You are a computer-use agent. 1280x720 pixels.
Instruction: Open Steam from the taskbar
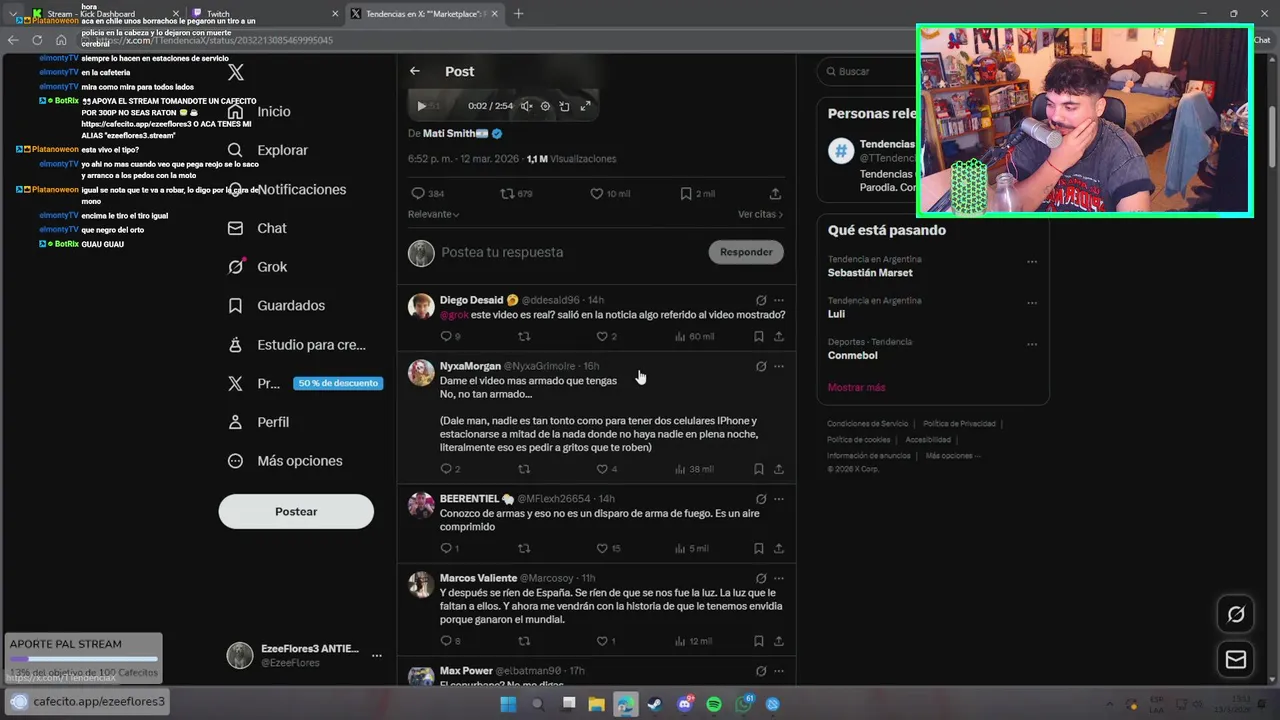point(654,704)
